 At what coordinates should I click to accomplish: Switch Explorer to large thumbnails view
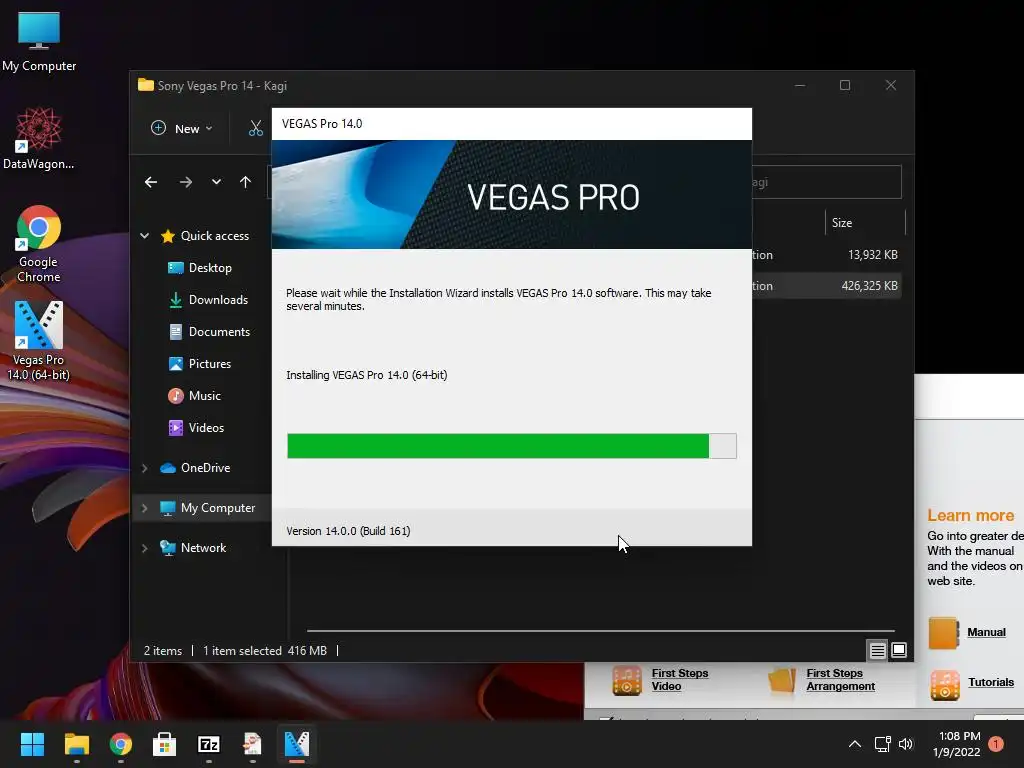click(x=899, y=650)
